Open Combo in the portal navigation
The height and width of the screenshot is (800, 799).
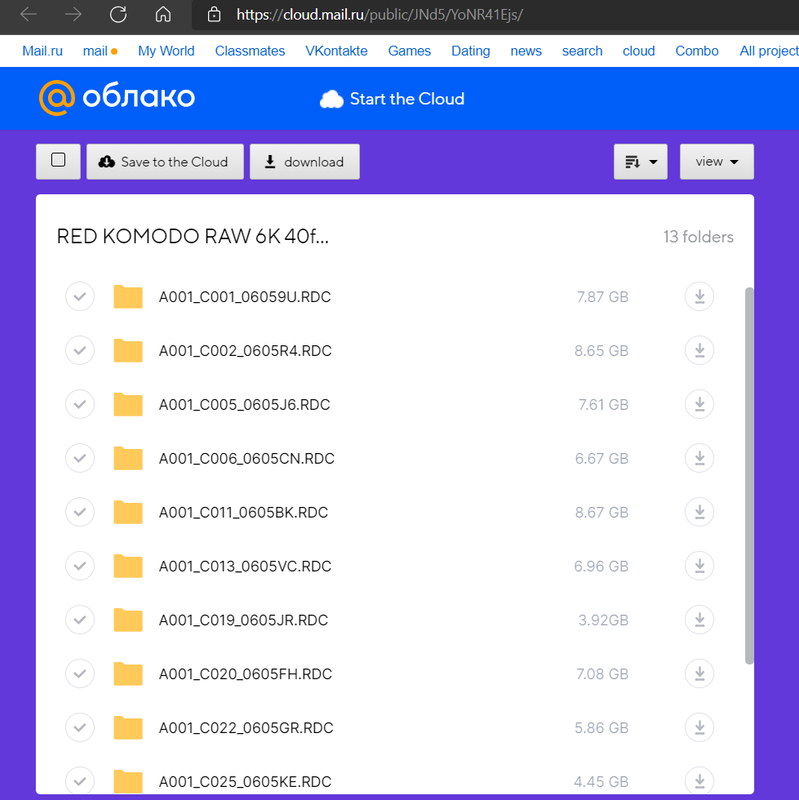697,51
